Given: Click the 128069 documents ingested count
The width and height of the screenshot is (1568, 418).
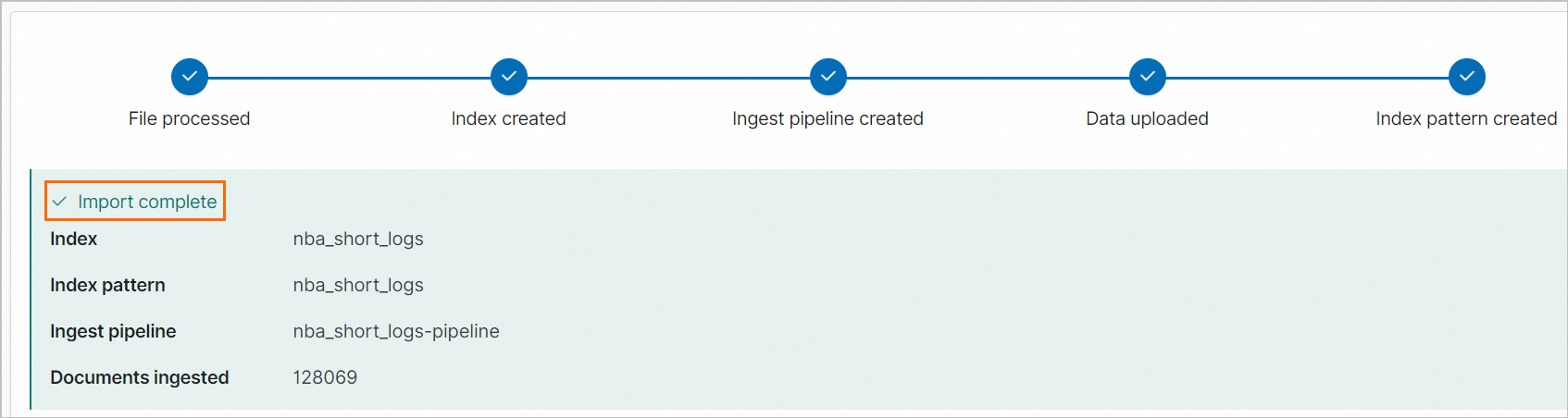Looking at the screenshot, I should 325,377.
